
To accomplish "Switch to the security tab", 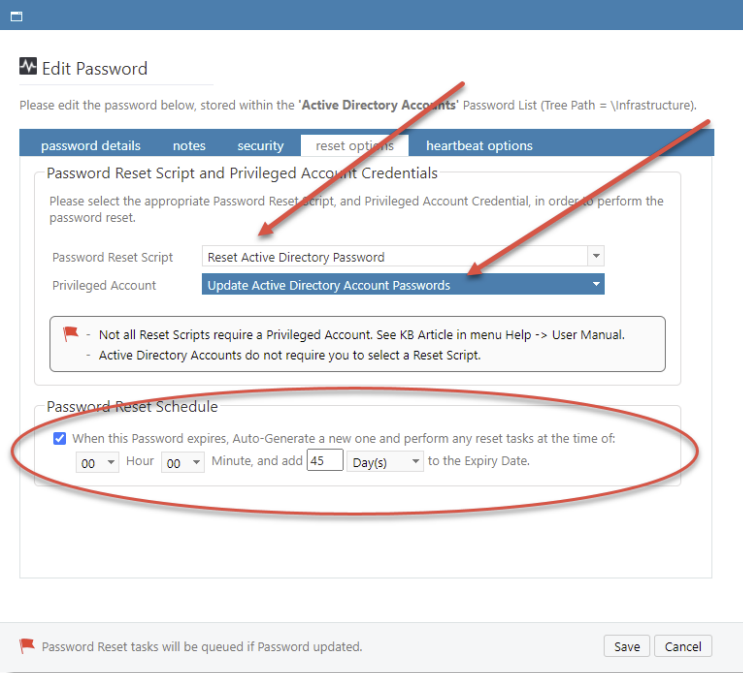I will 260,146.
